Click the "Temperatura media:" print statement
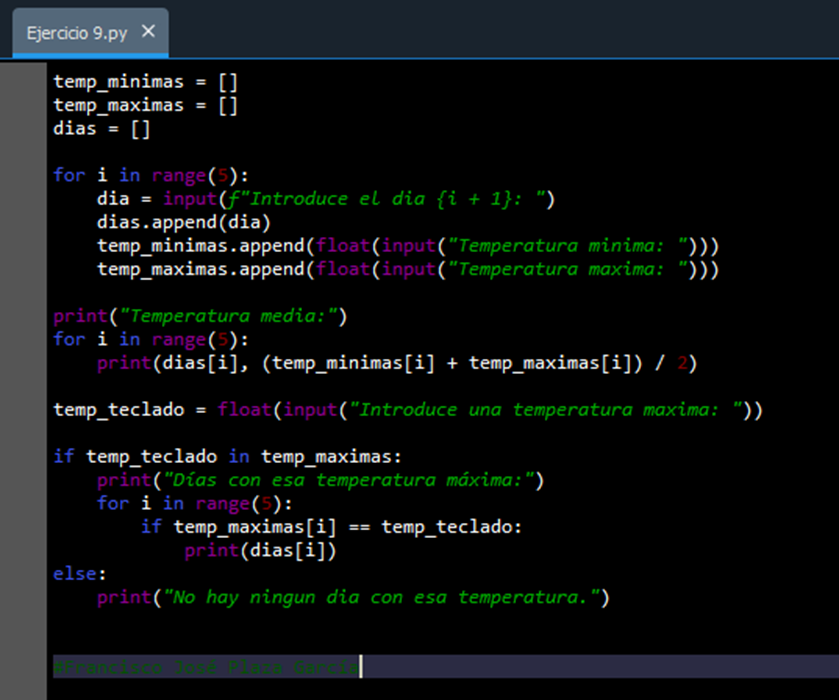Viewport: 839px width, 700px height. (x=230, y=316)
